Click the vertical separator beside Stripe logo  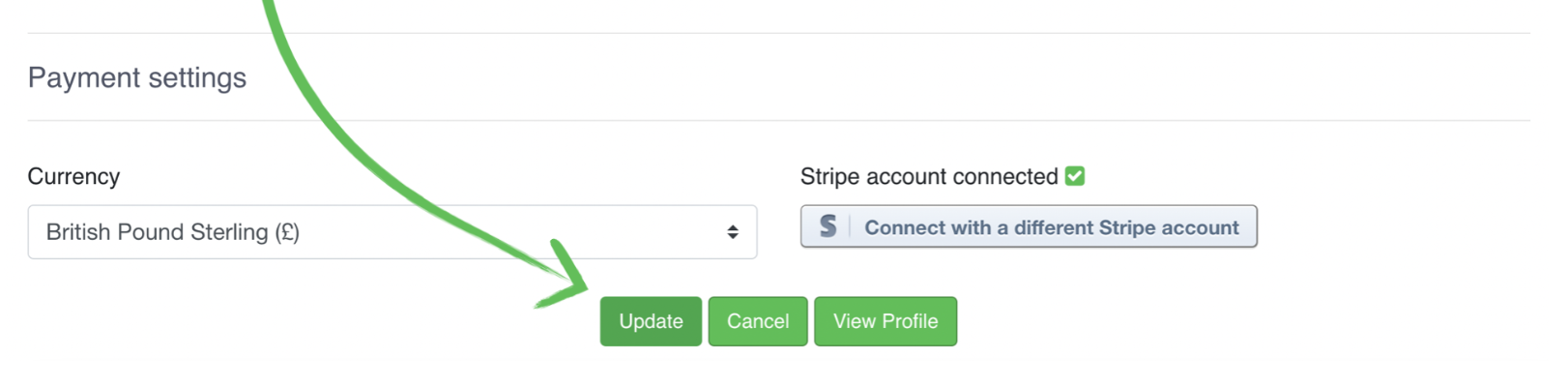click(850, 226)
